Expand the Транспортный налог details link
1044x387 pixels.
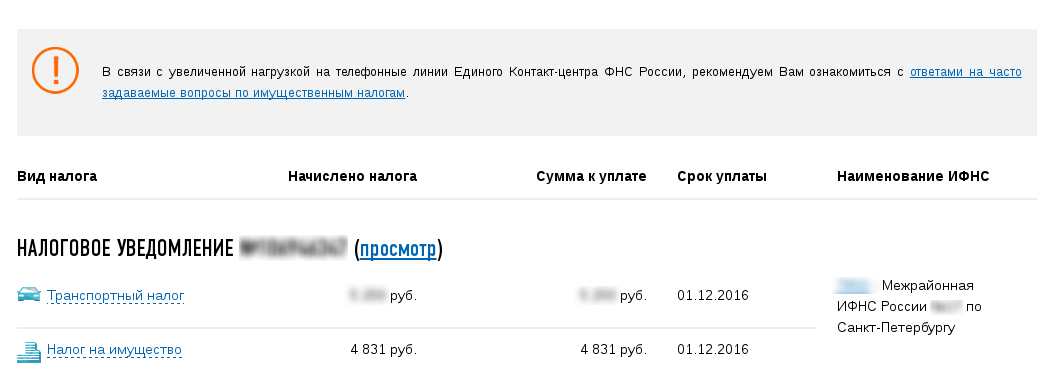point(115,296)
